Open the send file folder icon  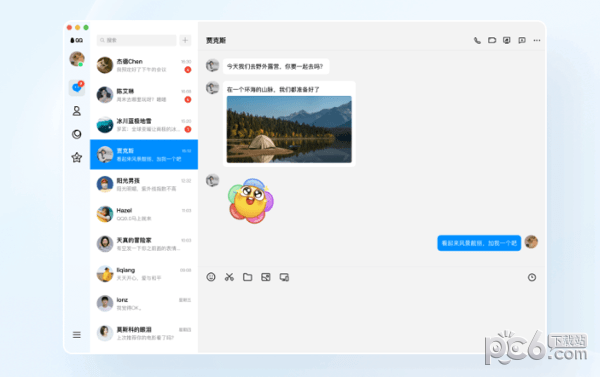(x=248, y=277)
